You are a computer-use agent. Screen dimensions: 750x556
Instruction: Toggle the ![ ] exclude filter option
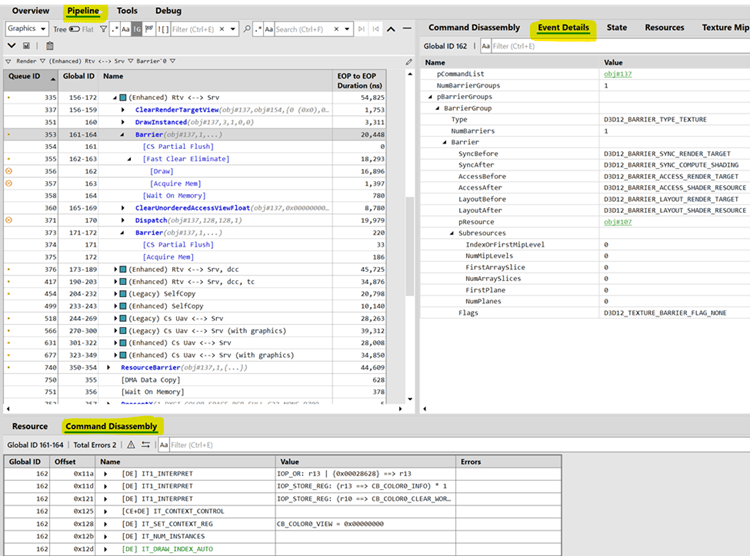point(163,29)
